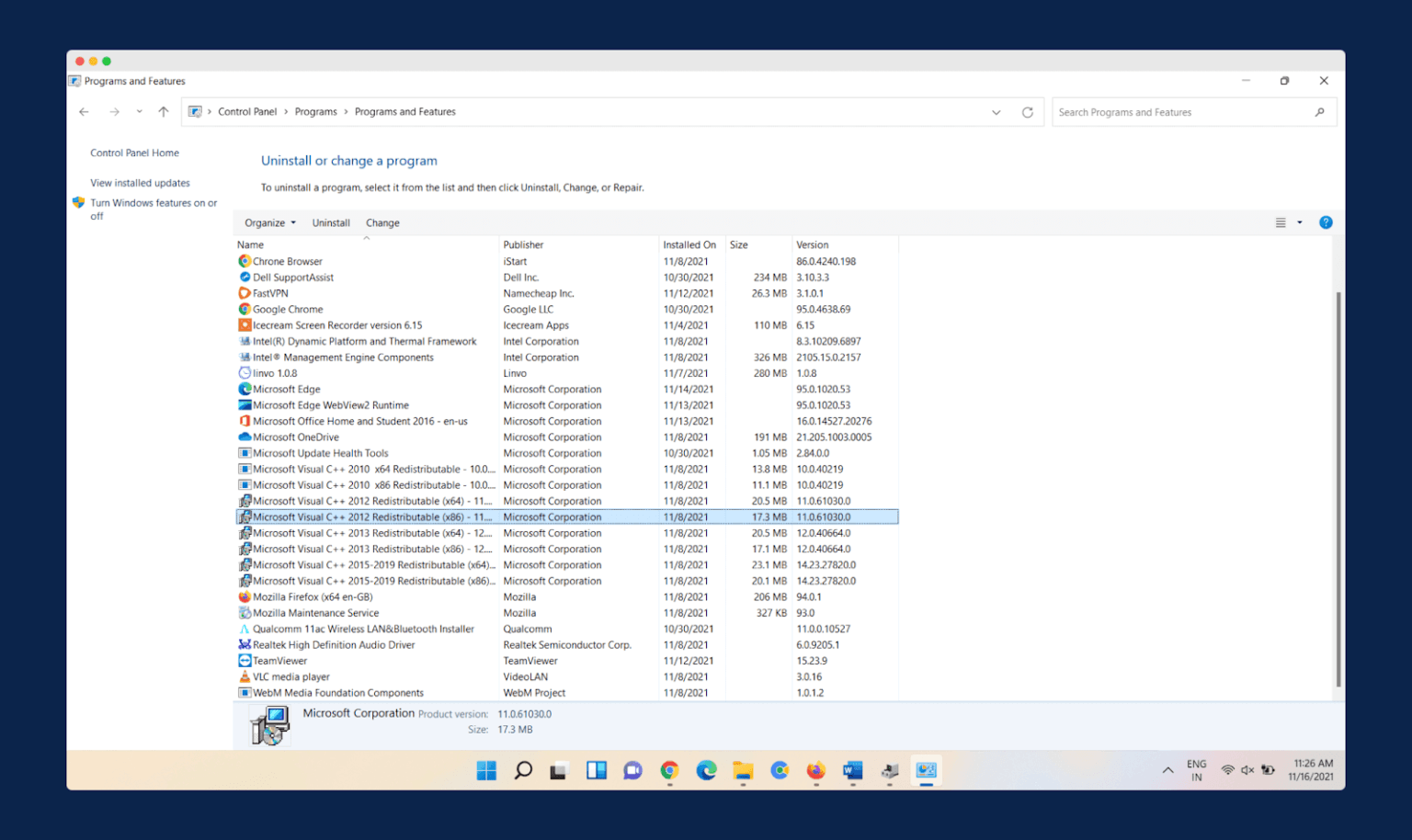Image resolution: width=1412 pixels, height=840 pixels.
Task: Click the TeamViewer program icon
Action: tap(244, 660)
